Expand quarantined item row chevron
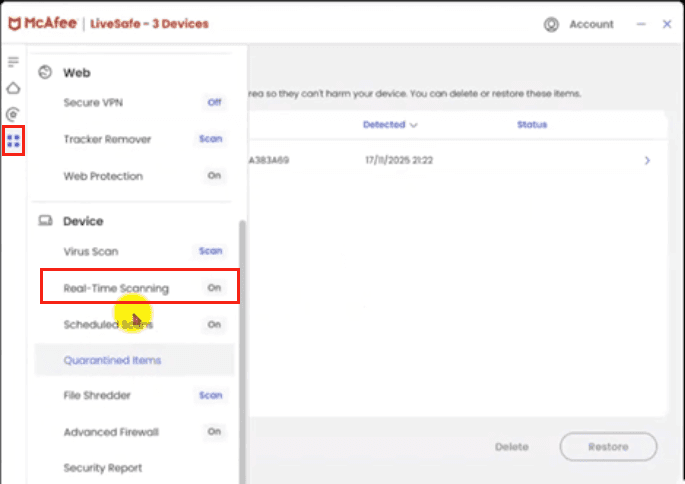 click(x=647, y=160)
